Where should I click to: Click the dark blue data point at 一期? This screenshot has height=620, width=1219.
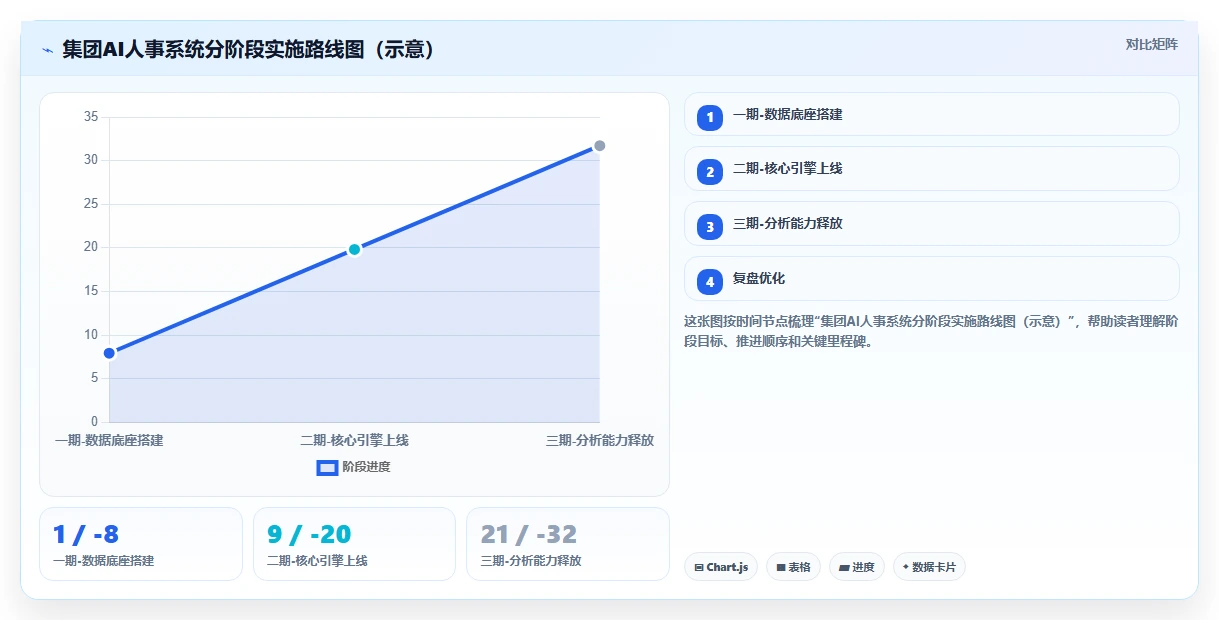pos(110,353)
